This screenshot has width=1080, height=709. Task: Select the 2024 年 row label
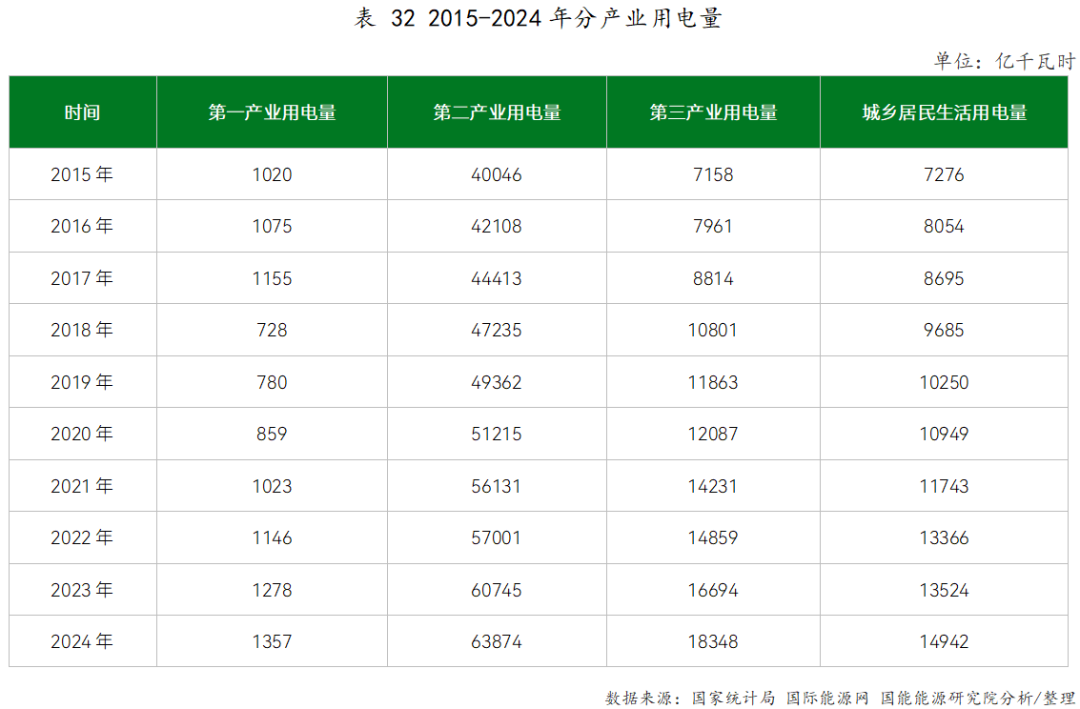coord(82,641)
